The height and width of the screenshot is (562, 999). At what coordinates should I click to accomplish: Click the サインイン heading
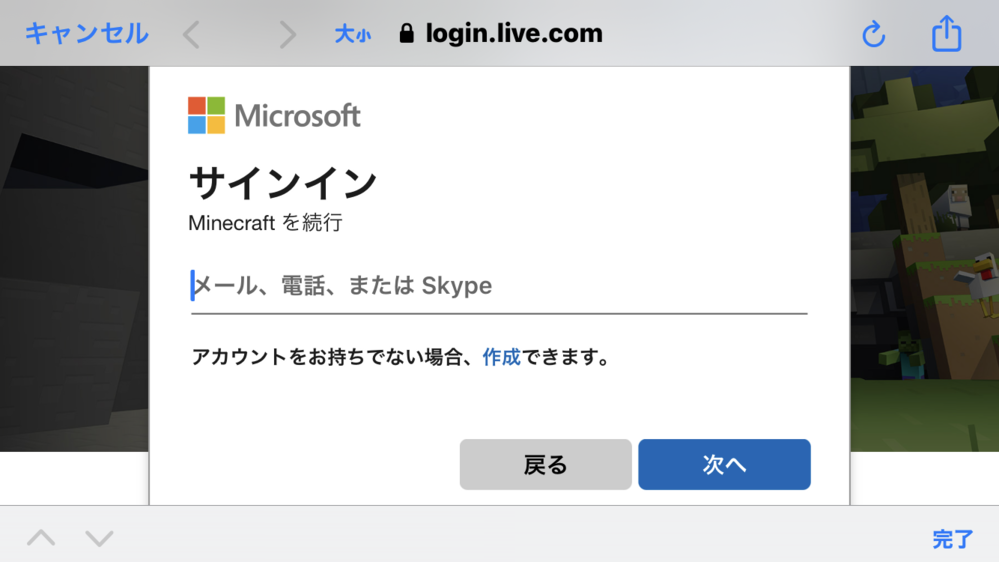283,182
